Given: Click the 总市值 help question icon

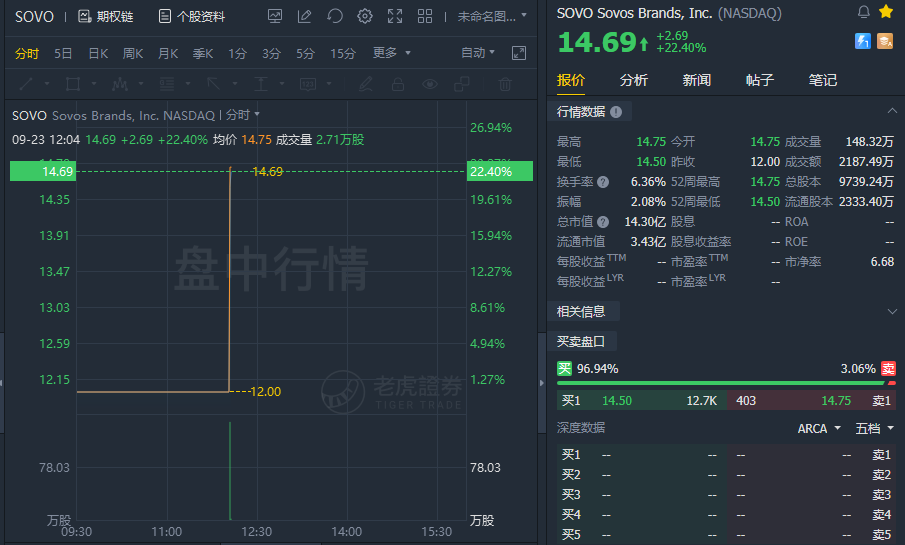Looking at the screenshot, I should [603, 222].
